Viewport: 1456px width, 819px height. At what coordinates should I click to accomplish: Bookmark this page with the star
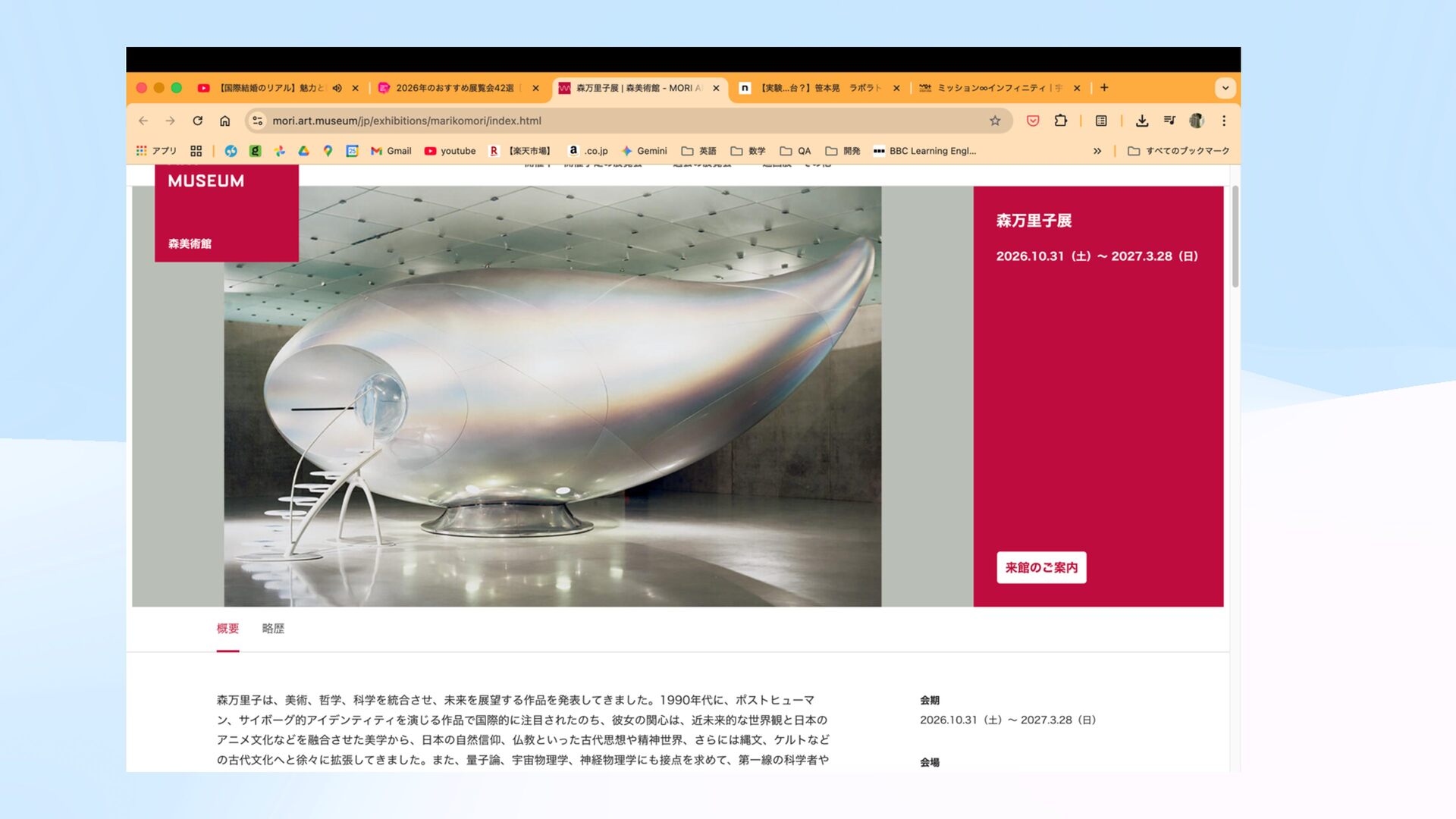[x=995, y=121]
